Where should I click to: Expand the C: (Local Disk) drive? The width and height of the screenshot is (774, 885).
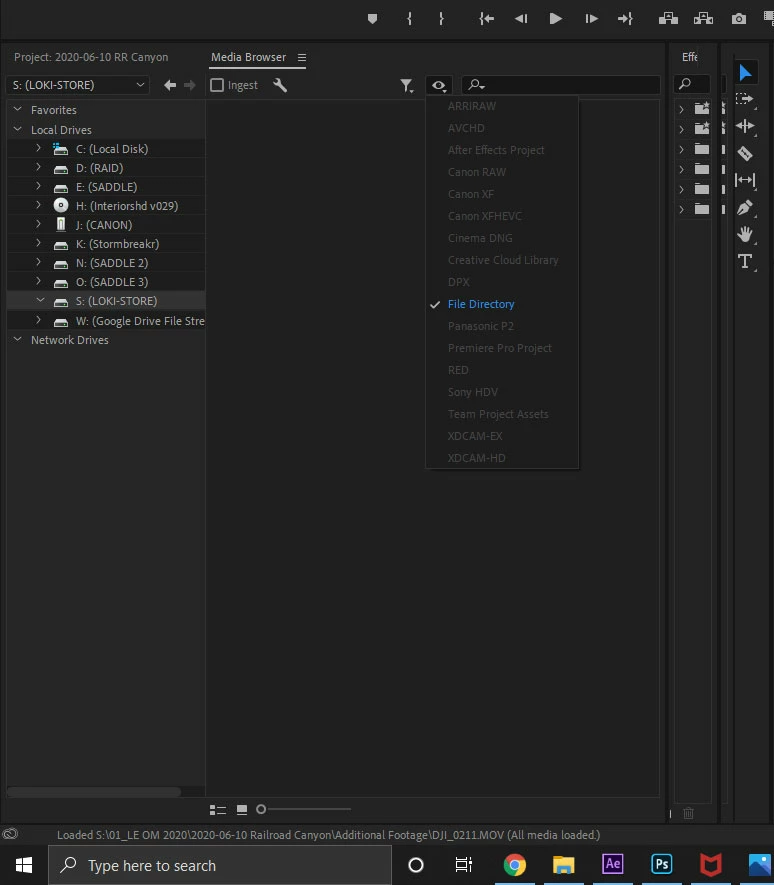click(38, 148)
